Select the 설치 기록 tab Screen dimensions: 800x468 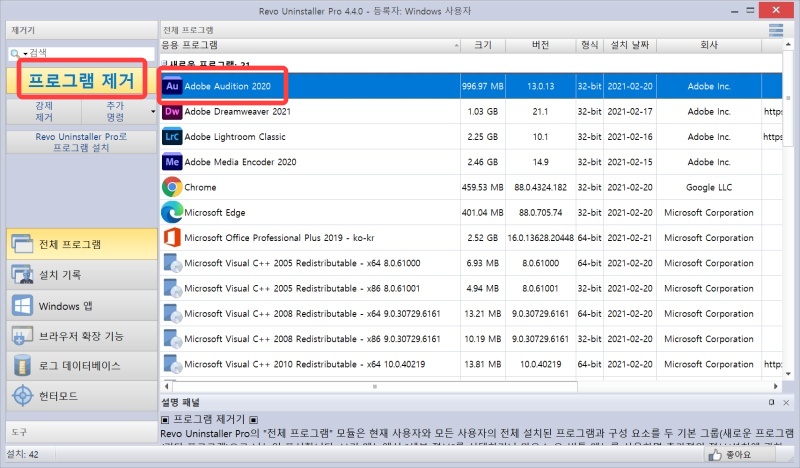[x=82, y=275]
